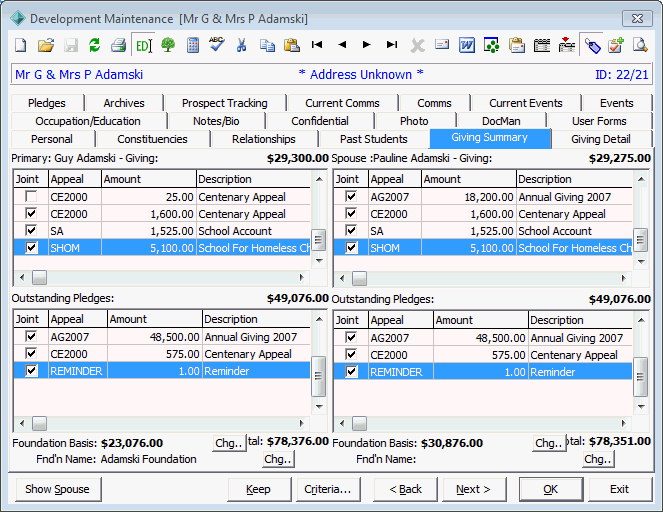Toggle Joint on spouse SA giving row
Viewport: 663px width, 512px height.
351,230
